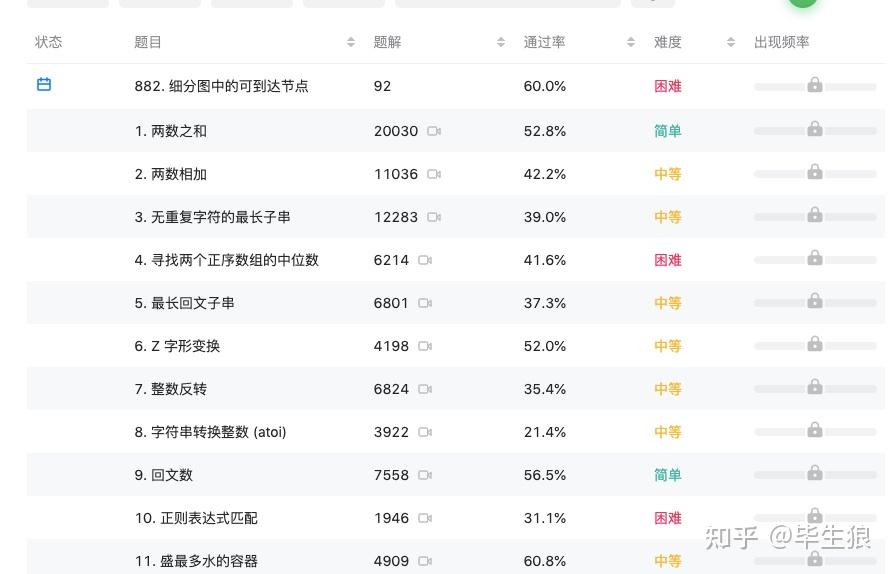Play video solution for 5. 最长回文子串
Screen dimensions: 894x574
pos(425,303)
